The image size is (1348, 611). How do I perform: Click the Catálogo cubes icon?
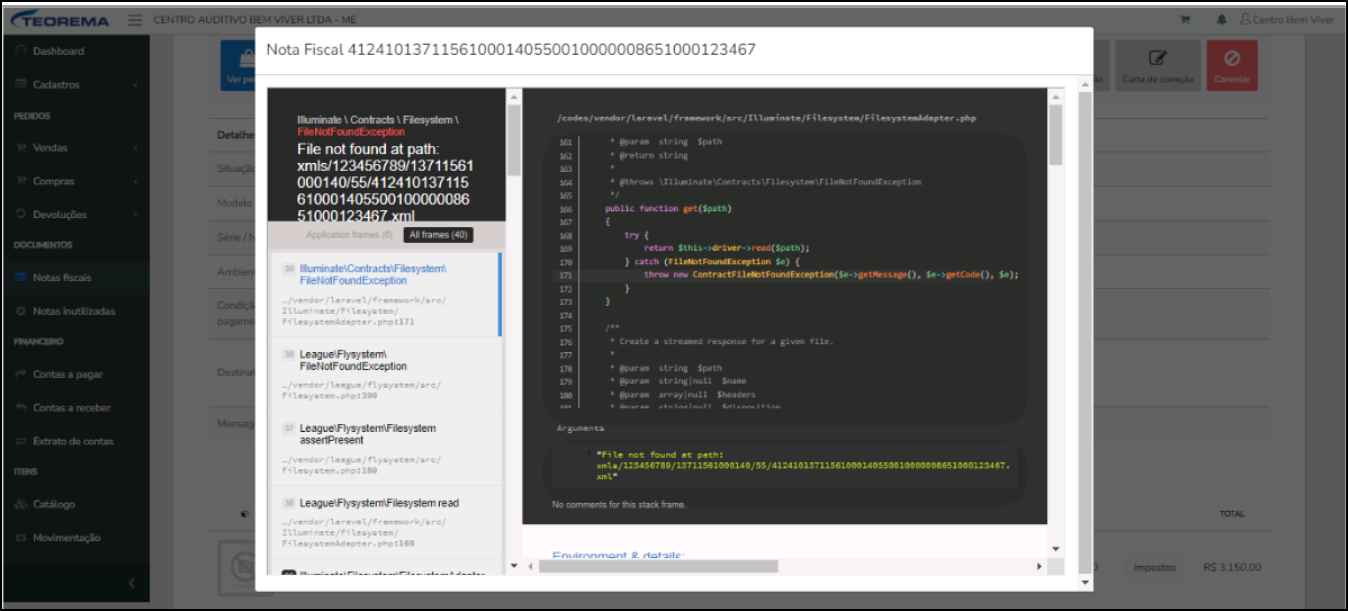click(x=21, y=504)
